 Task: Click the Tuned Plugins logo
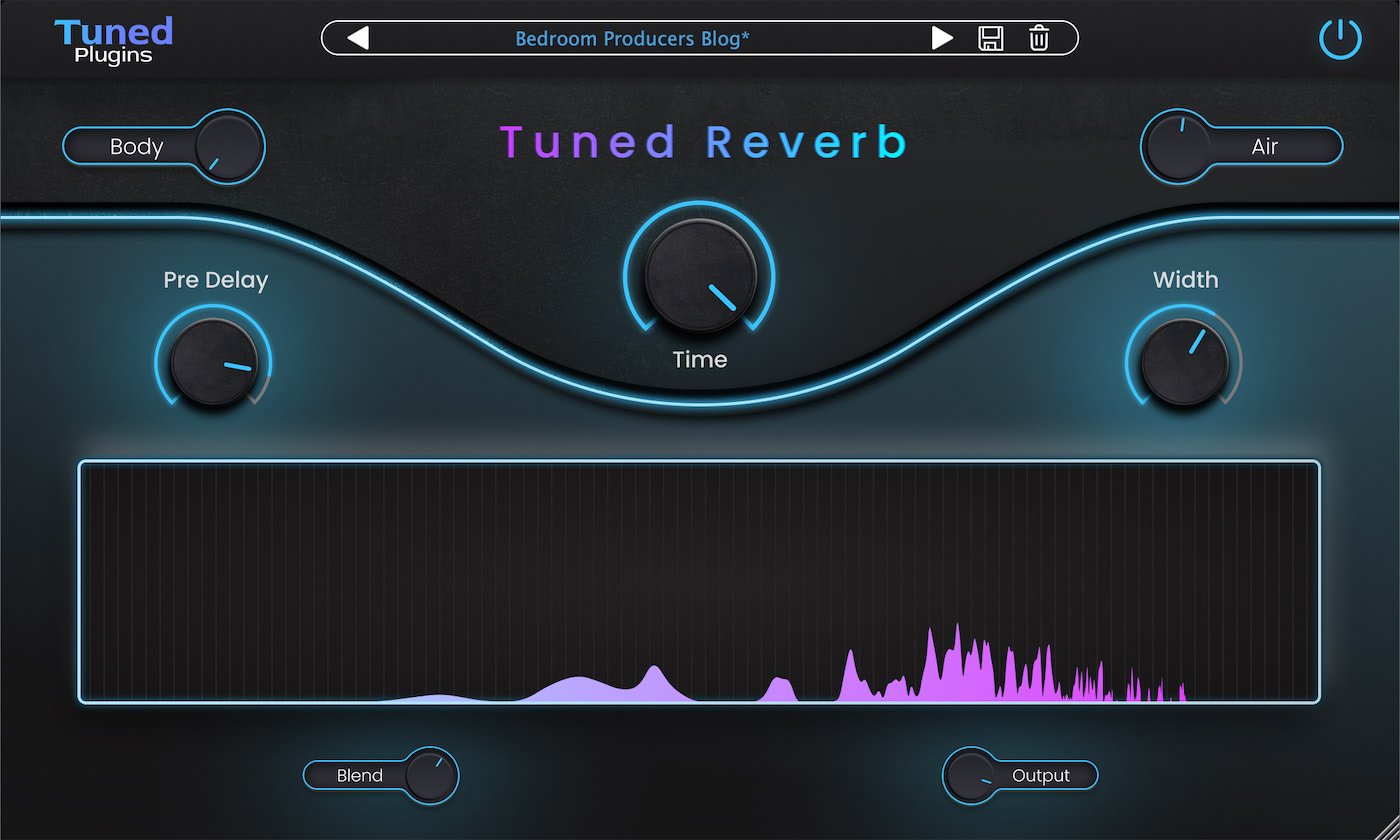click(x=113, y=41)
